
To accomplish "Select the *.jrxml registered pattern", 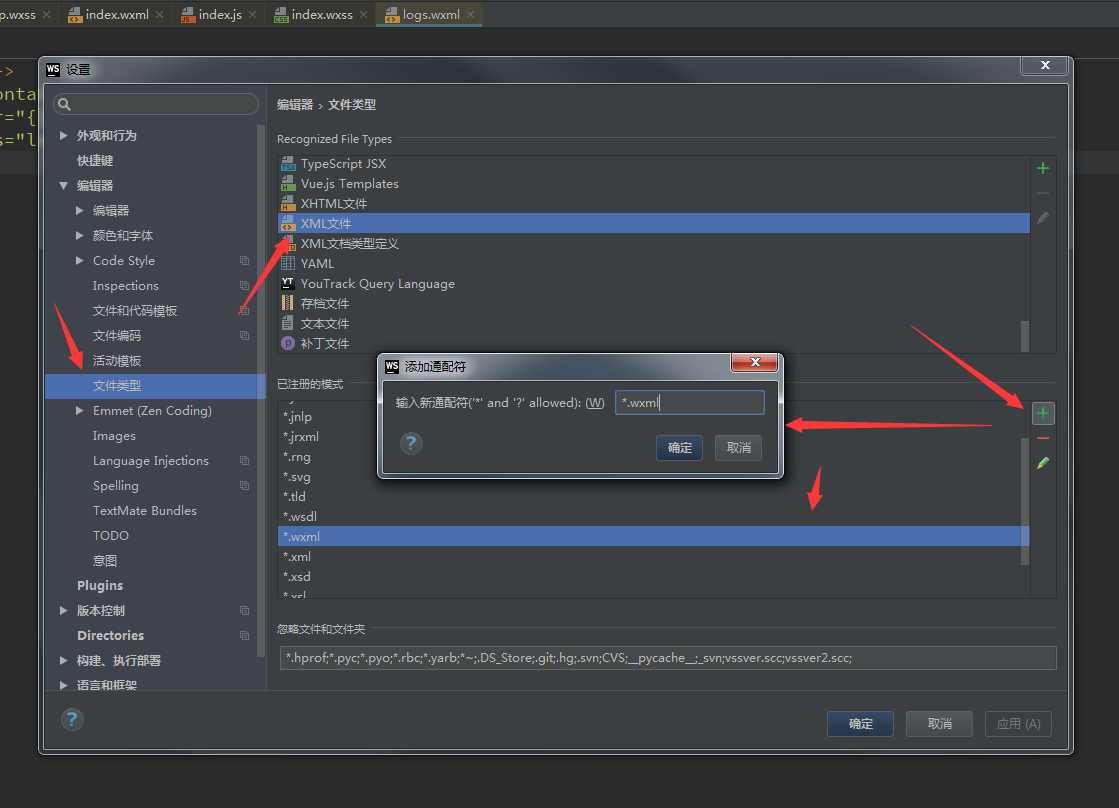I will 301,437.
